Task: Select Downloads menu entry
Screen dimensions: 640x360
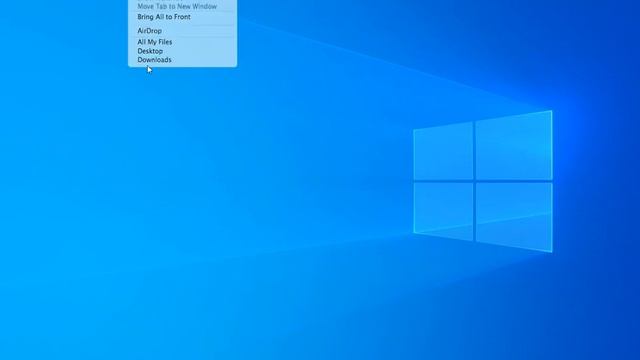Action: pos(182,60)
